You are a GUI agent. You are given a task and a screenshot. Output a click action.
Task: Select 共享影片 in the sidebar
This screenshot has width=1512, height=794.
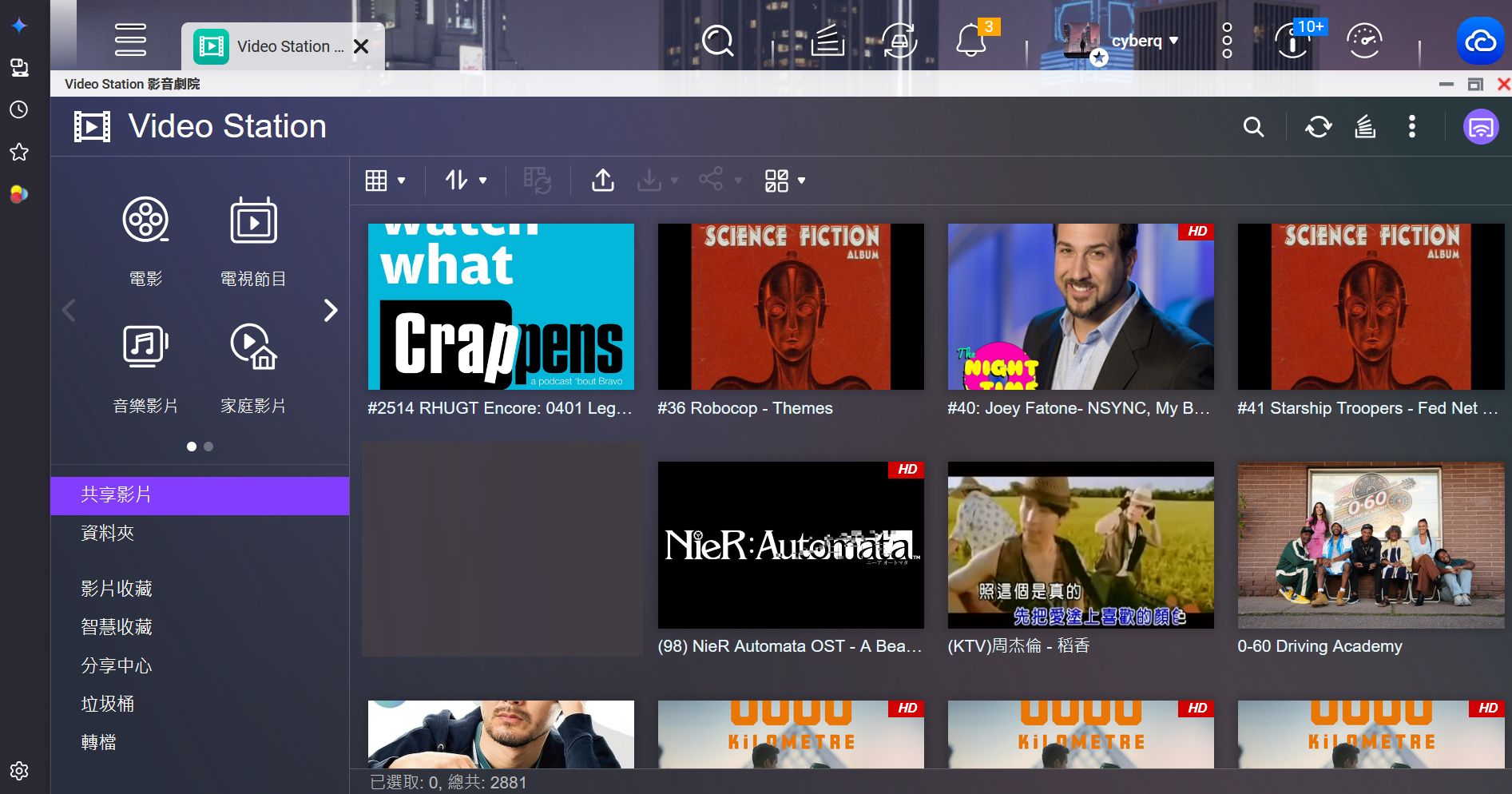[200, 495]
